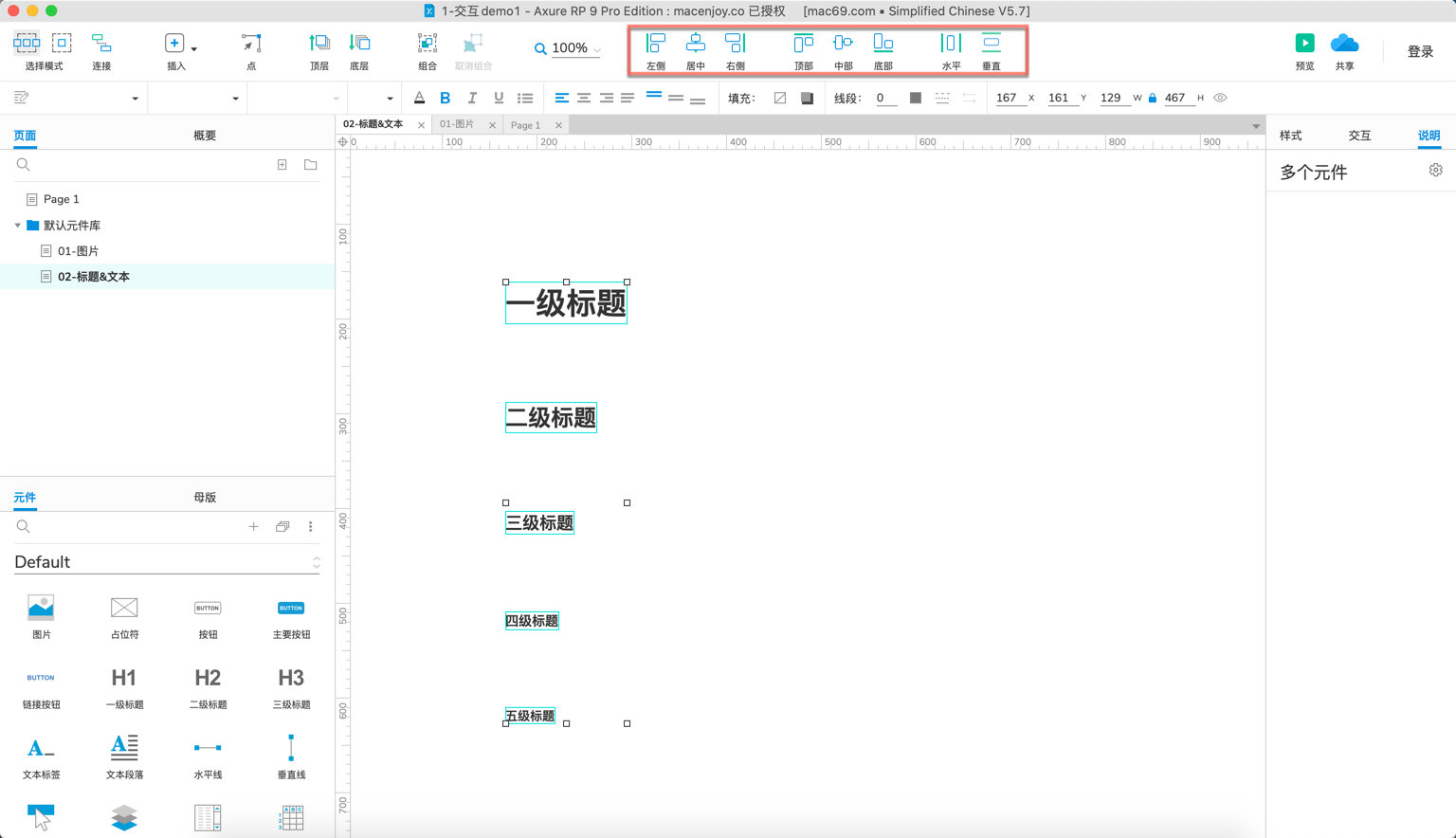
Task: Switch to the 概要 outline tab
Action: 205,136
